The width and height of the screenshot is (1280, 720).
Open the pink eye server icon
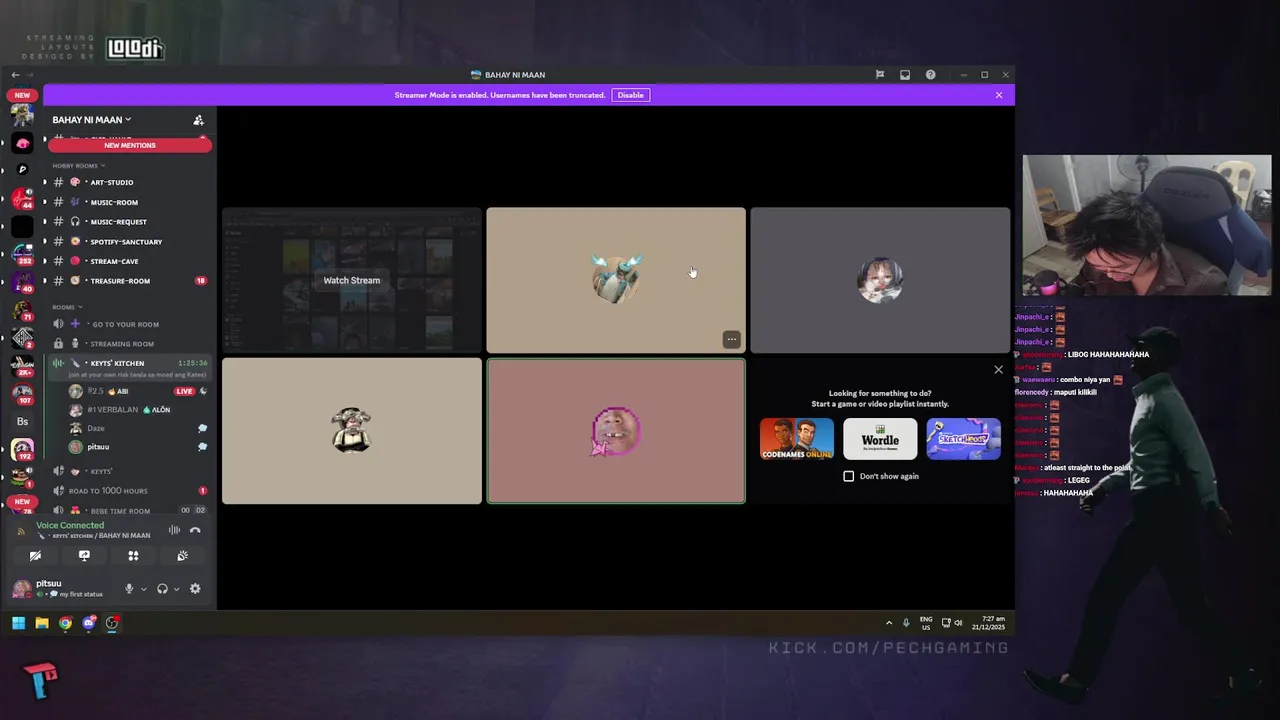coord(22,143)
